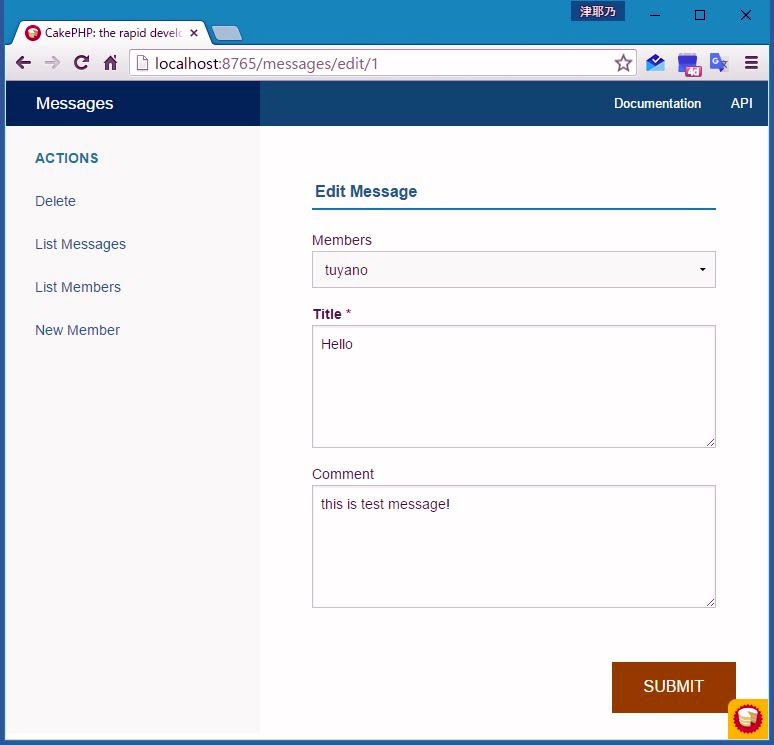This screenshot has width=774, height=745.
Task: Open List Messages in the sidebar
Action: coord(80,244)
